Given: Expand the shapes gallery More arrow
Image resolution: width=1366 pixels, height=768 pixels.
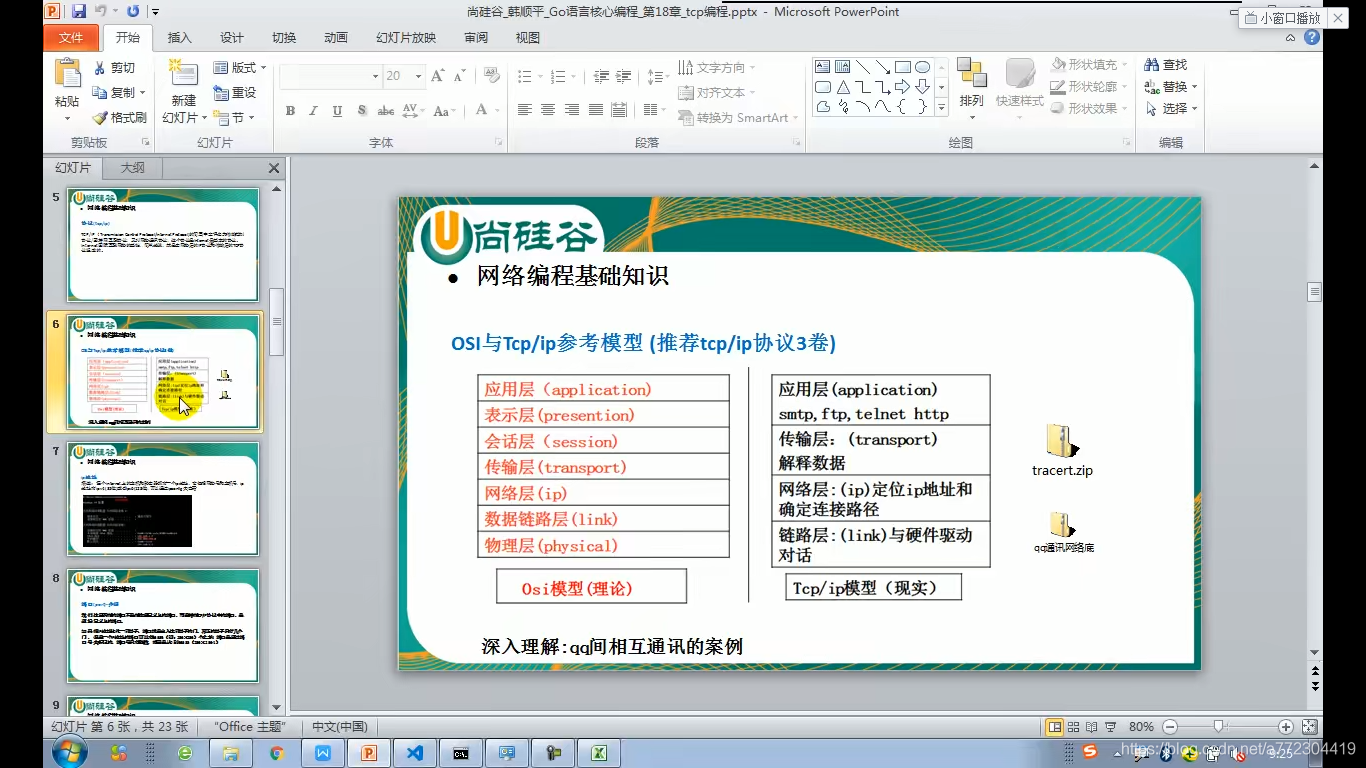Looking at the screenshot, I should point(943,107).
